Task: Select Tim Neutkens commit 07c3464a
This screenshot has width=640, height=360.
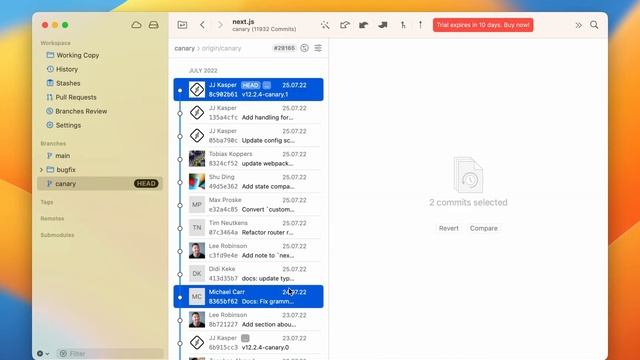Action: 249,227
